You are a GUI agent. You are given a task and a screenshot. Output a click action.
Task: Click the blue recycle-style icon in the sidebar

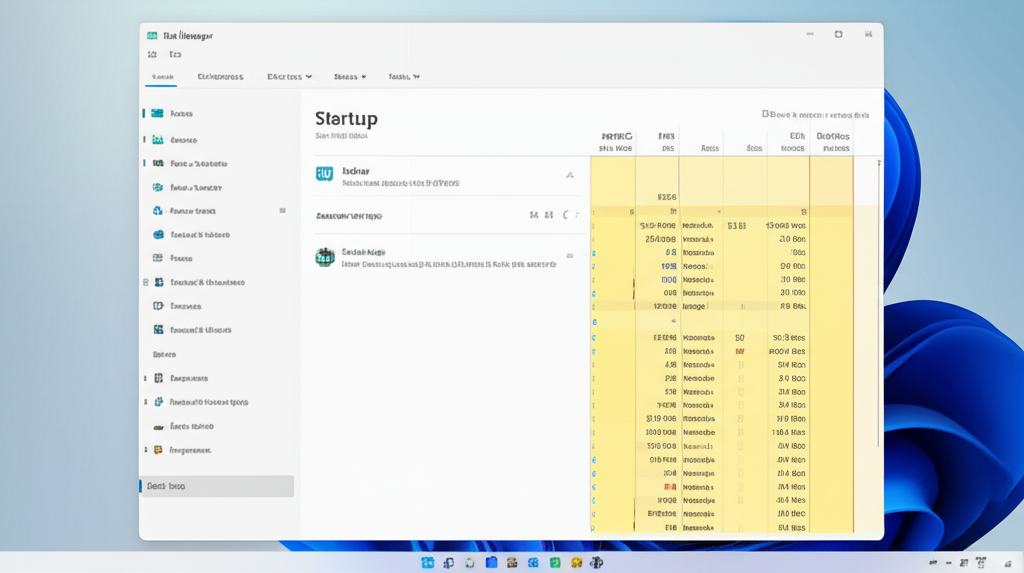pyautogui.click(x=158, y=211)
